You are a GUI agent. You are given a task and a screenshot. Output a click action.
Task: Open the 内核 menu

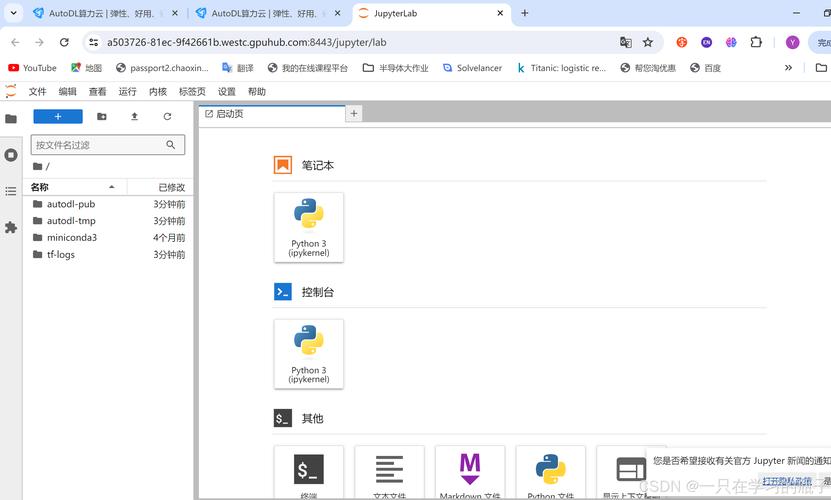[158, 92]
